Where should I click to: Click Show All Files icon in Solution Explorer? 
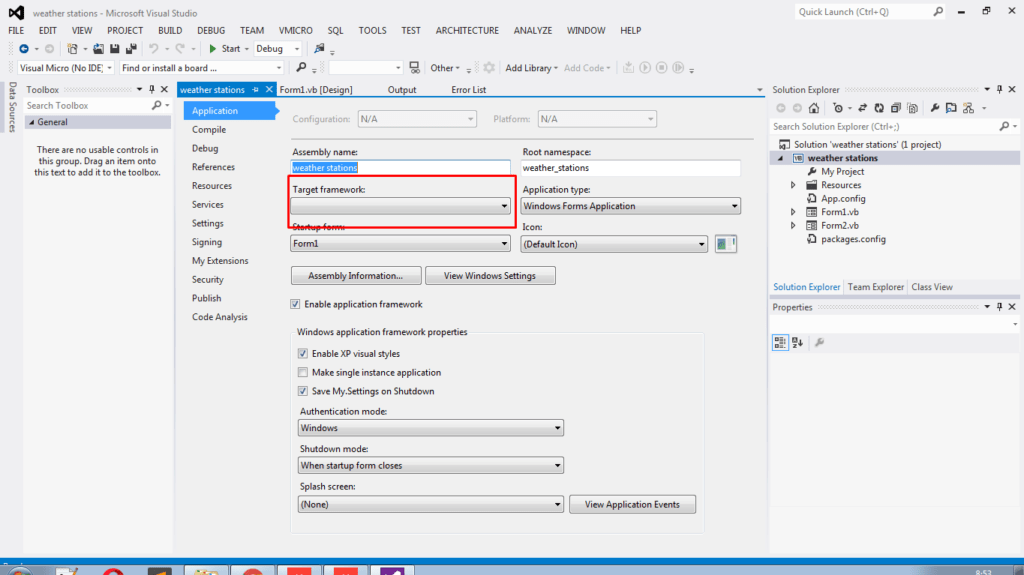[x=912, y=108]
